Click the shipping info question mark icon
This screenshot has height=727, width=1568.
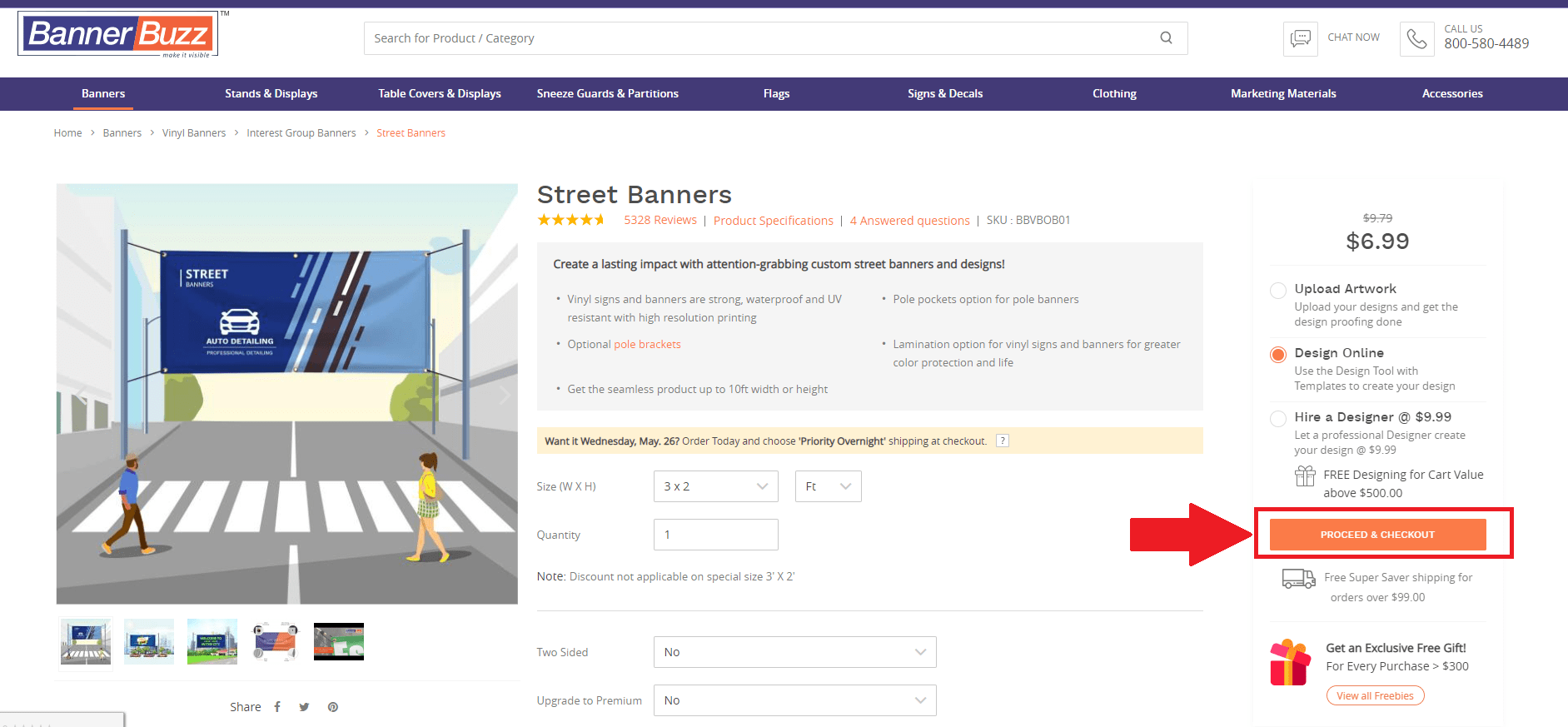(x=1003, y=441)
